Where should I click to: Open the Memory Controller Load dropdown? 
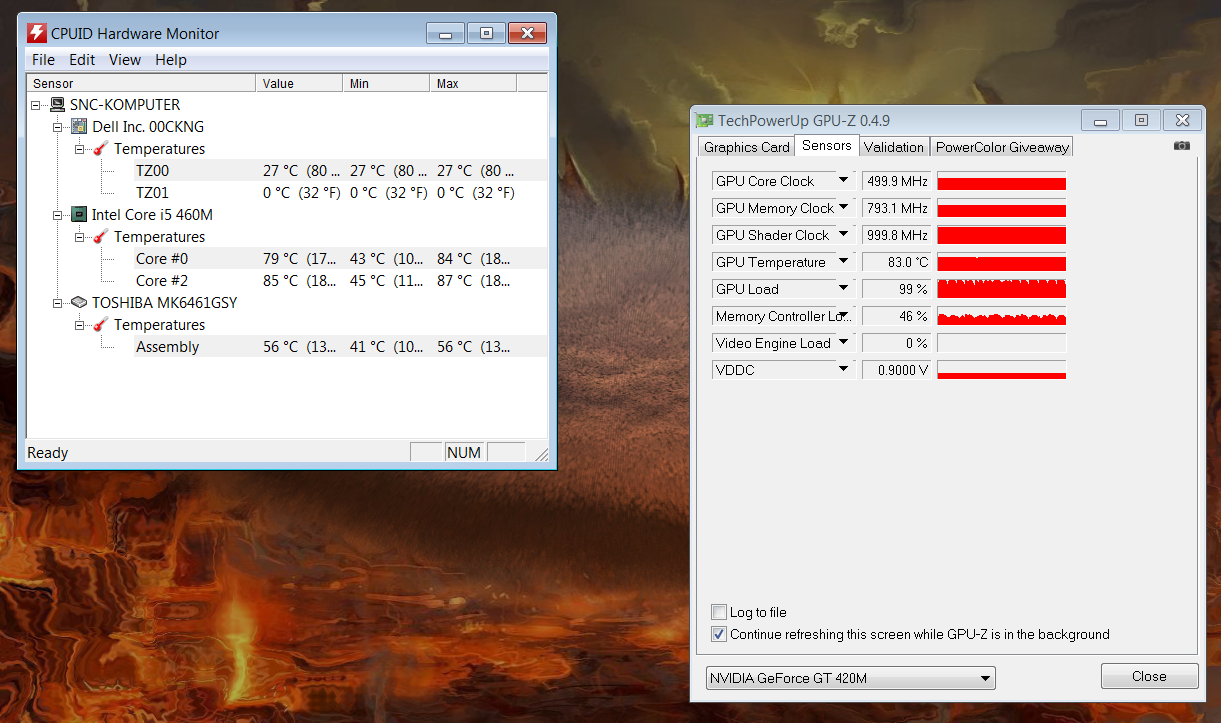[x=844, y=316]
